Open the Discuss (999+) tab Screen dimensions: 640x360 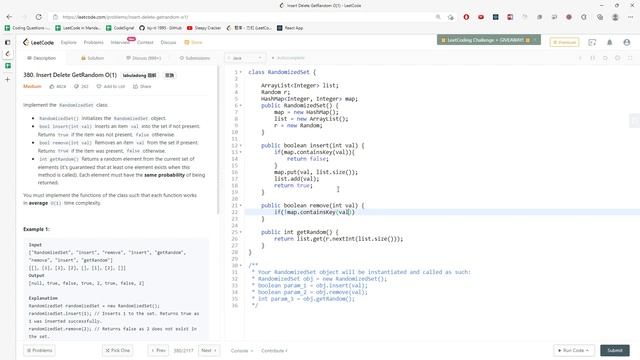tap(143, 58)
